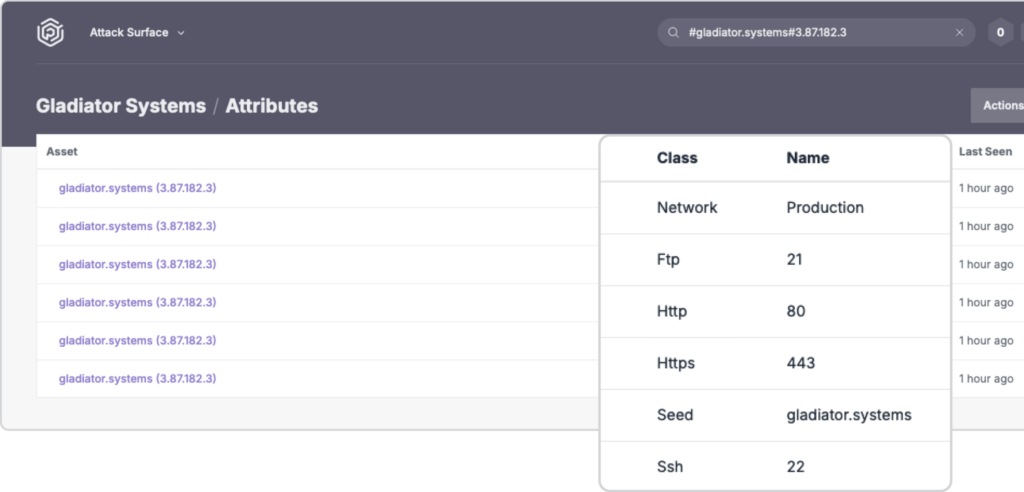Screen dimensions: 1024x492
Task: Select the Http class cell
Action: (672, 311)
